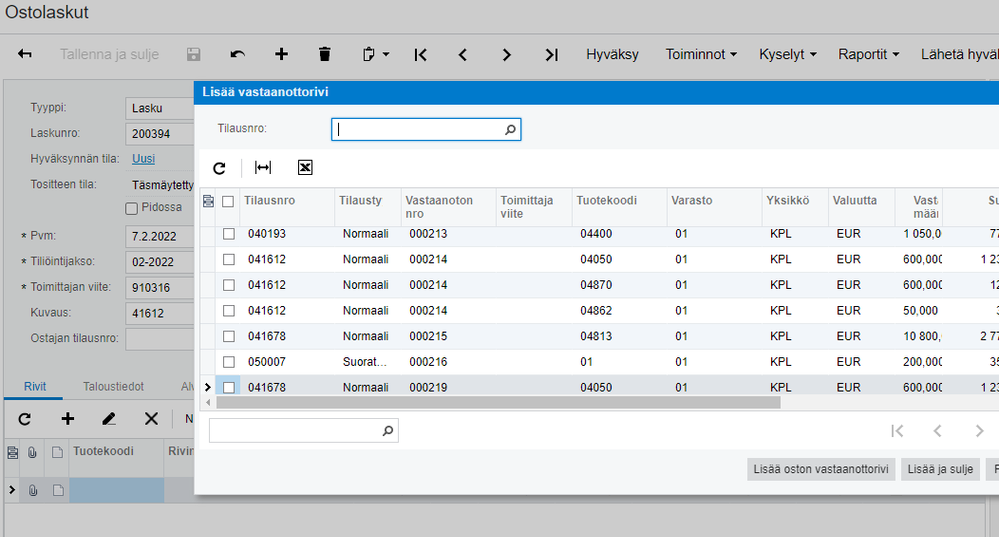Click Lisää oston vastaanottorivi button
Viewport: 999px width, 537px height.
coord(821,469)
